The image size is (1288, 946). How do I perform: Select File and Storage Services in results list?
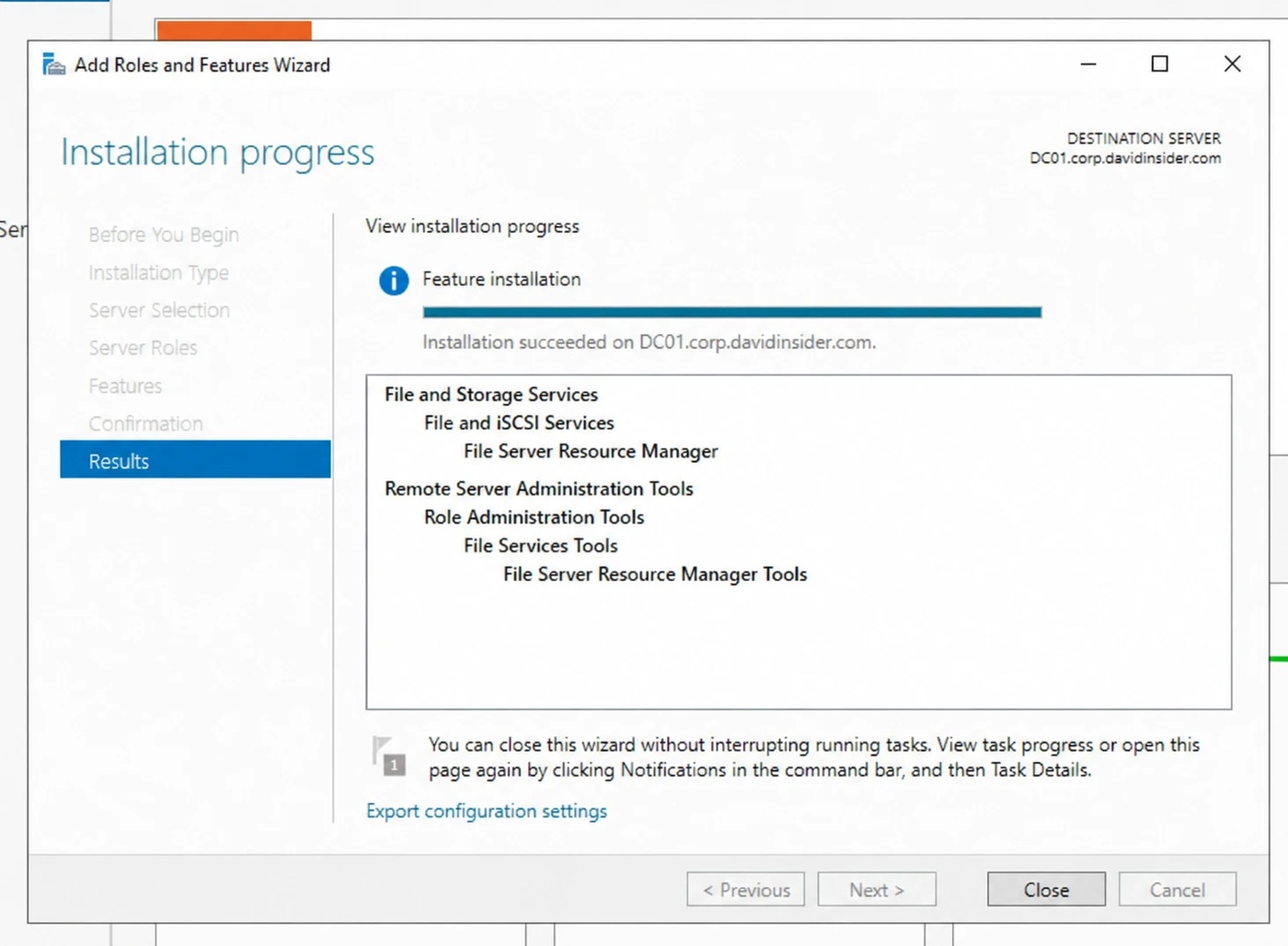491,395
